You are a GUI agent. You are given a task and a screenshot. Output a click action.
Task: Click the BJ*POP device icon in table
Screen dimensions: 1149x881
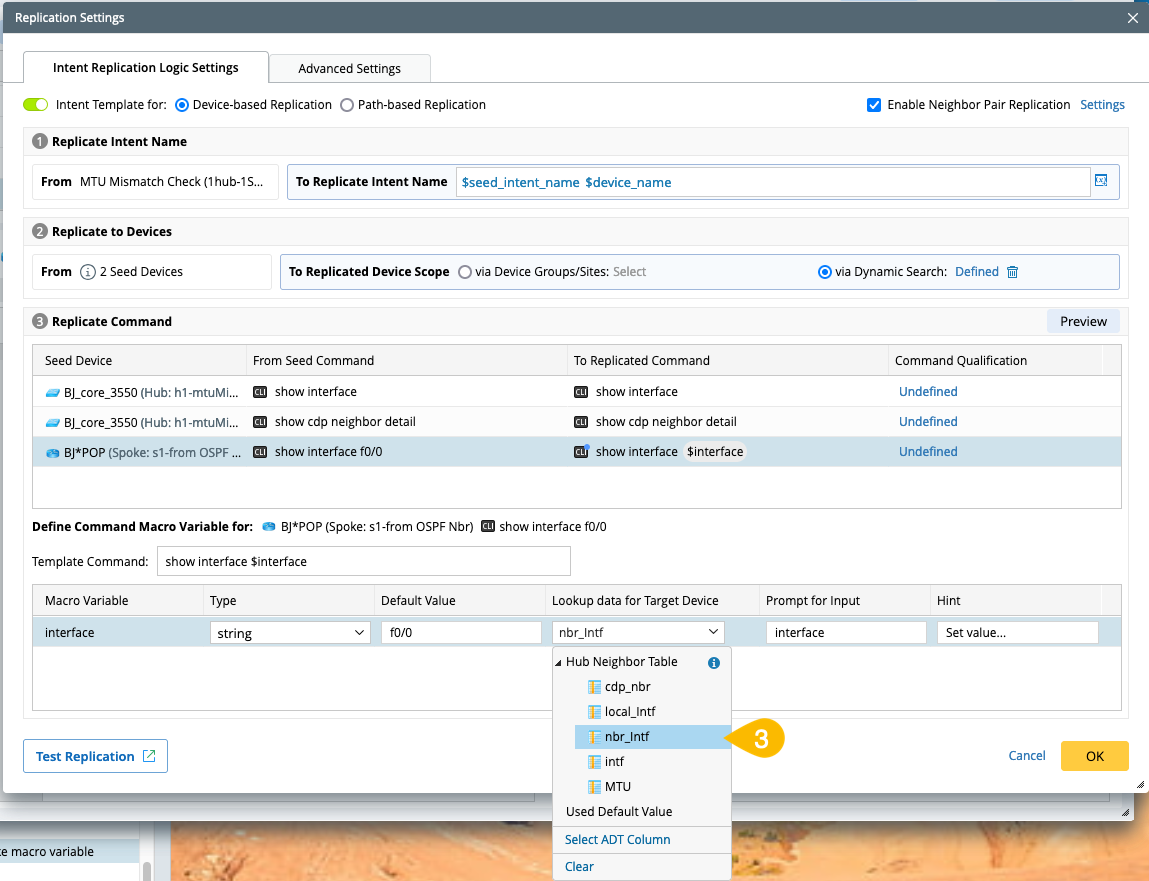(53, 453)
